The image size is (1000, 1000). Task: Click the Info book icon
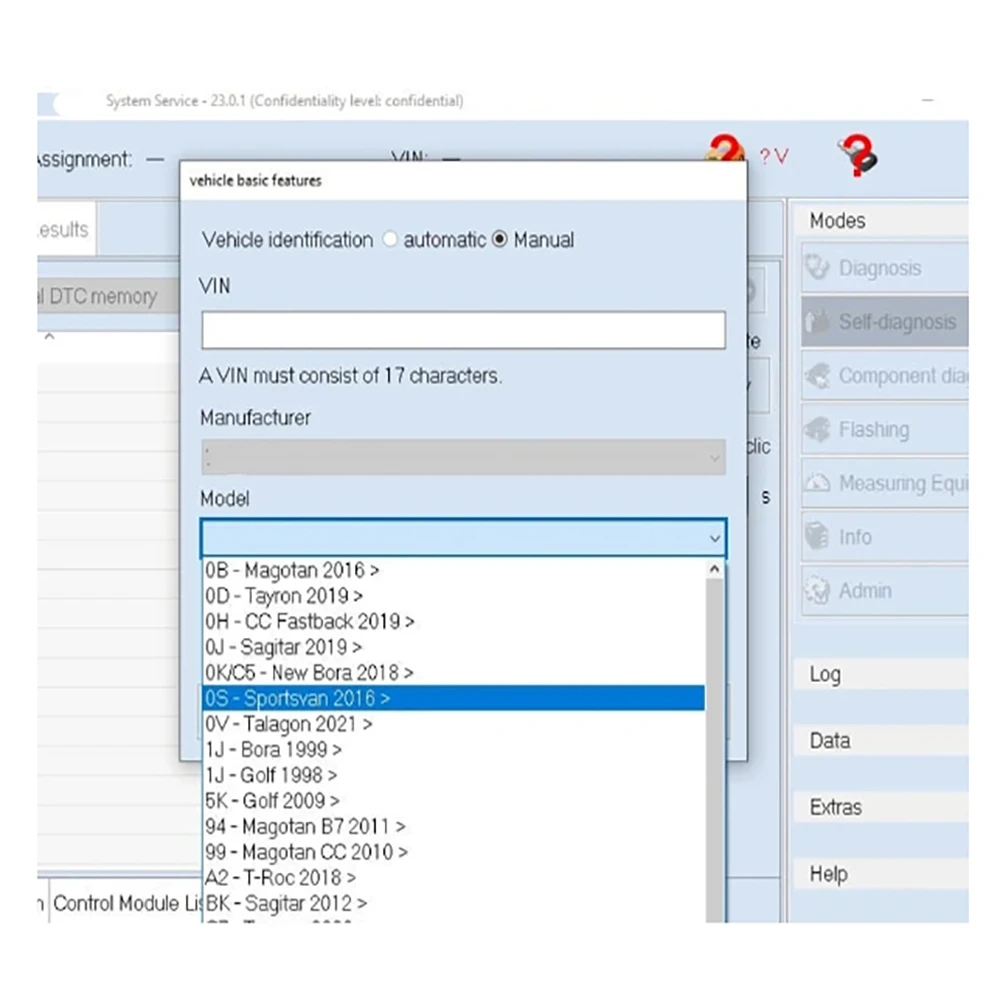pos(817,536)
